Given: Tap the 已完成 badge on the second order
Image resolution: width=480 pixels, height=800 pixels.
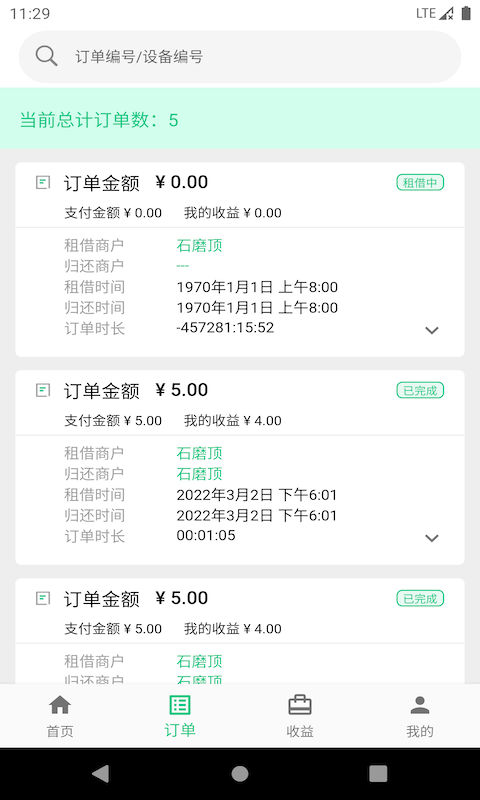Looking at the screenshot, I should 420,390.
